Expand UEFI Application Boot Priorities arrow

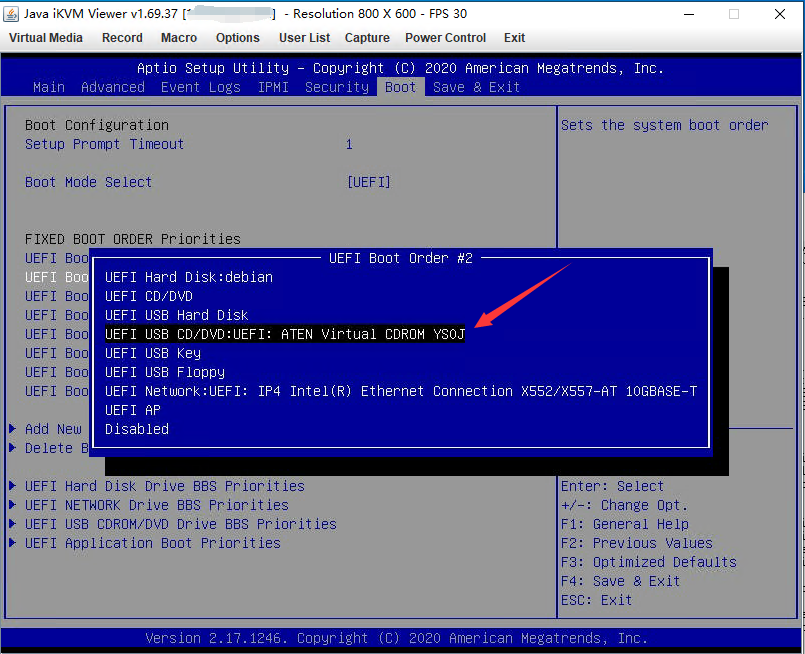[x=13, y=543]
